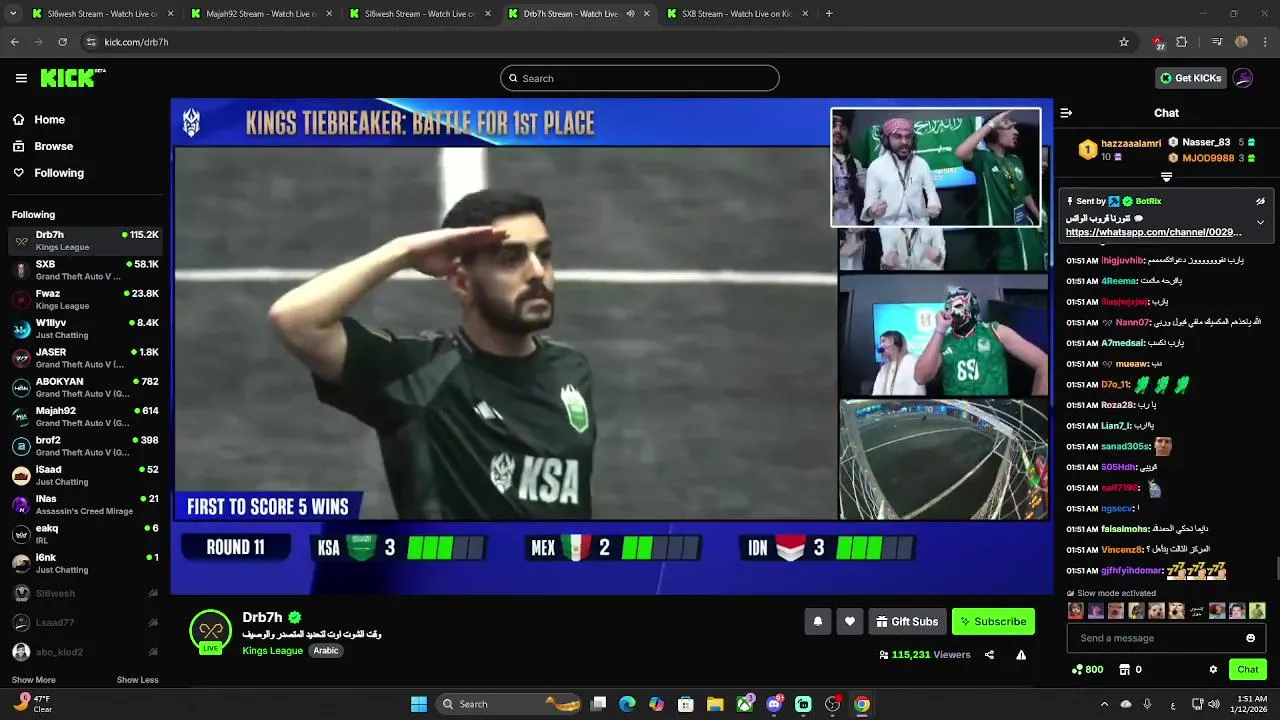Reload the page

click(62, 42)
